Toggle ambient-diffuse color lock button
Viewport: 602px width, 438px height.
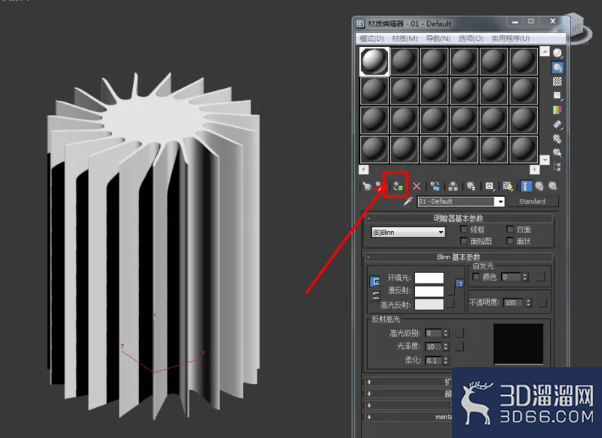point(375,281)
